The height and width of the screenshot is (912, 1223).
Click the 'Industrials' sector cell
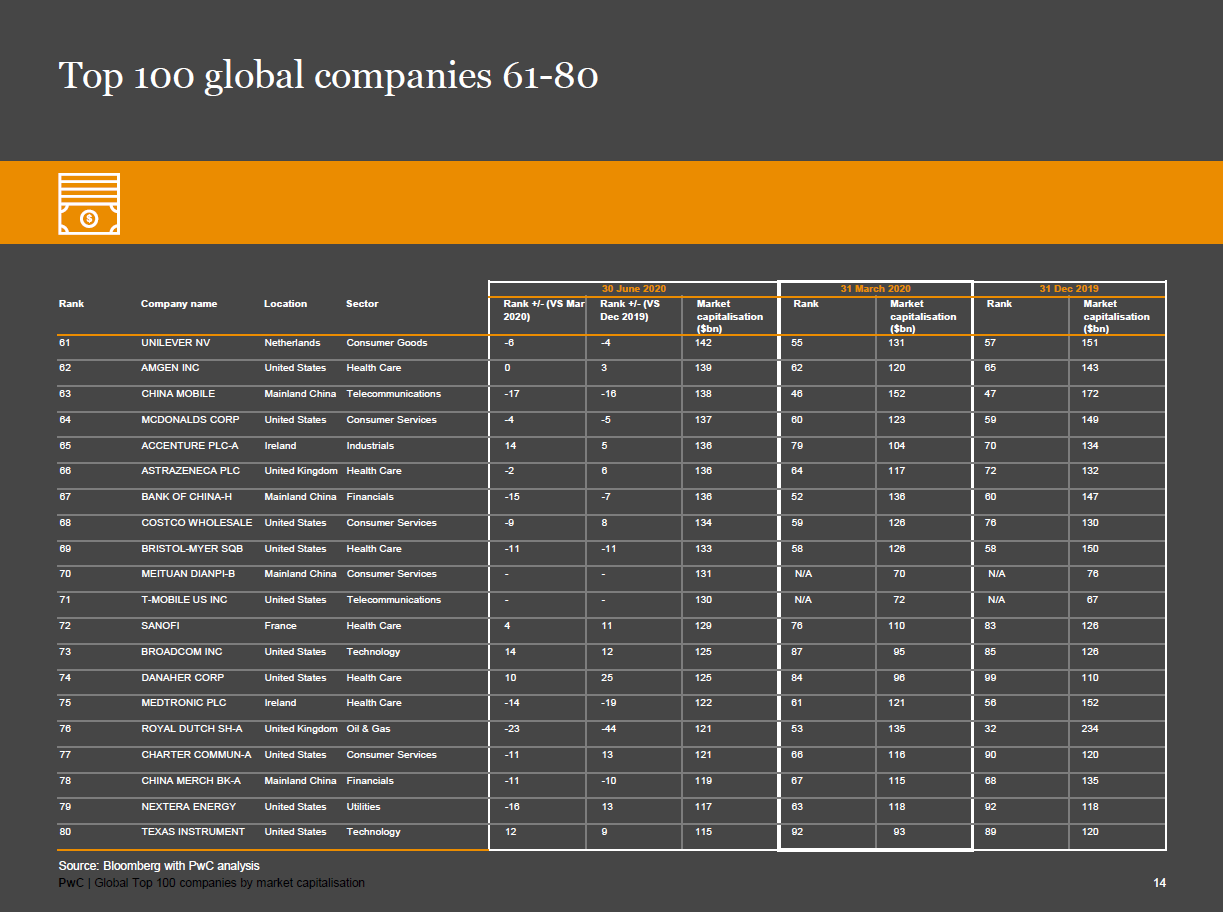click(x=370, y=446)
